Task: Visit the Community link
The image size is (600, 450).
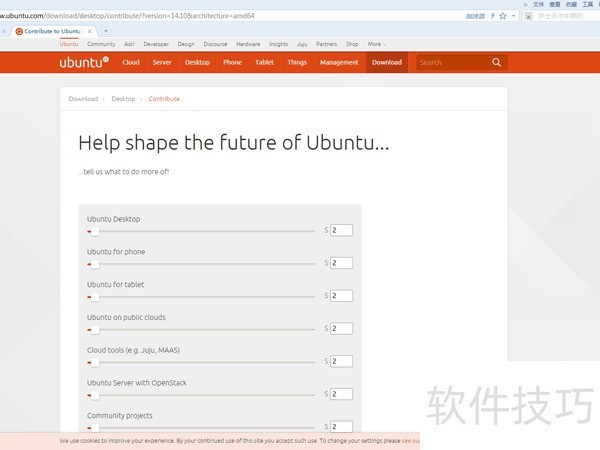Action: click(101, 44)
